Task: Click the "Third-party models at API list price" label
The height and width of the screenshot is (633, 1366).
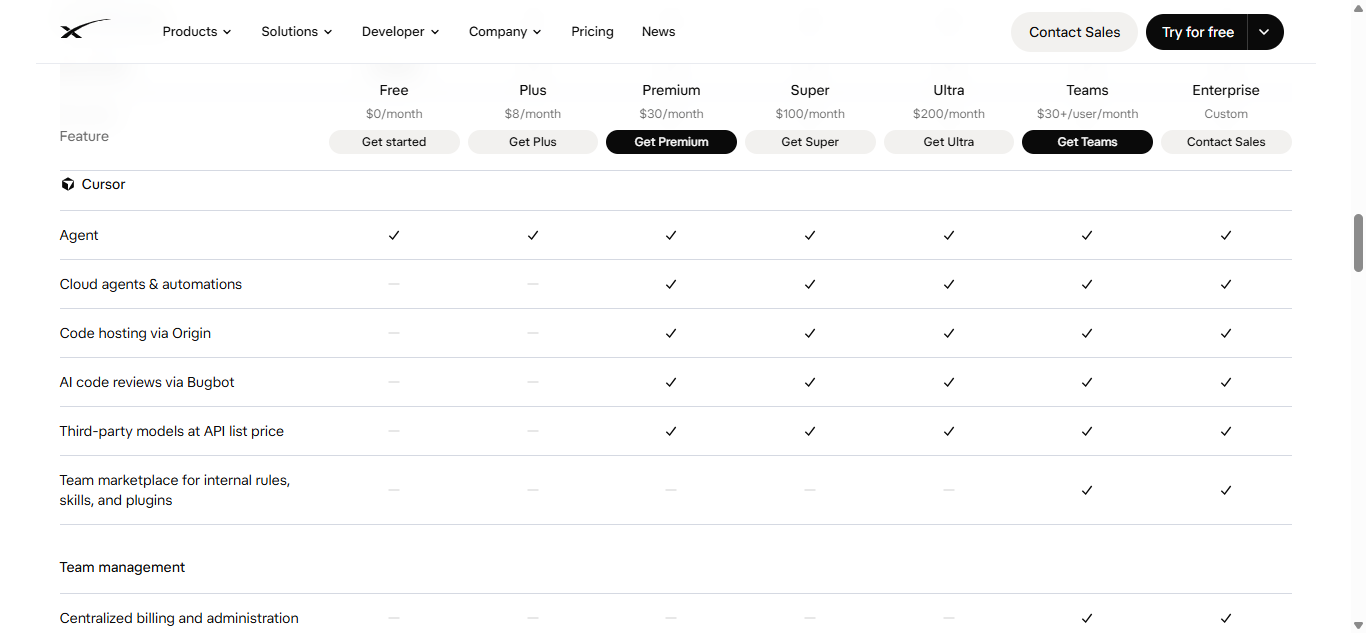Action: pos(172,431)
